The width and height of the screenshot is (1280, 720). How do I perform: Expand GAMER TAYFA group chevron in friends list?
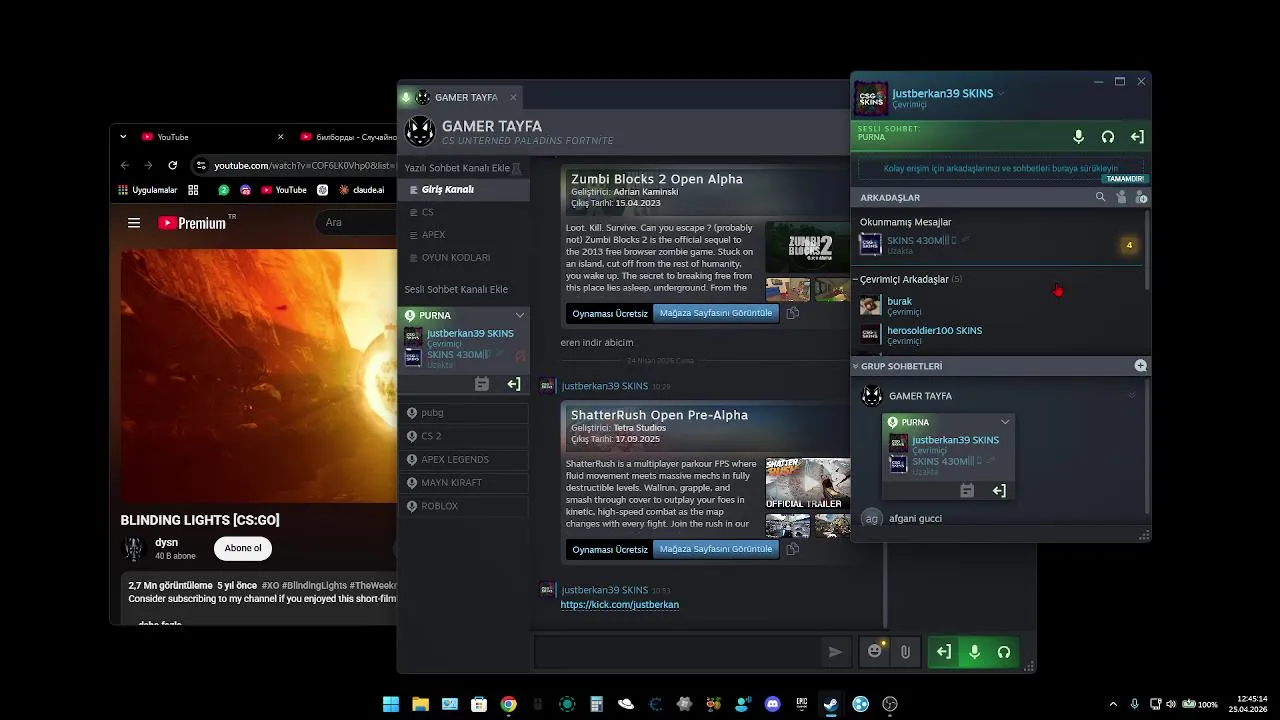tap(1132, 396)
